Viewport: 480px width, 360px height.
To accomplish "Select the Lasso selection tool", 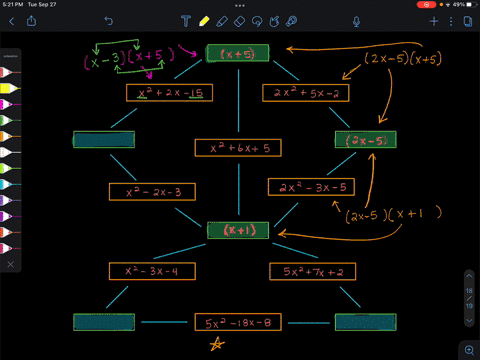I will (x=257, y=22).
